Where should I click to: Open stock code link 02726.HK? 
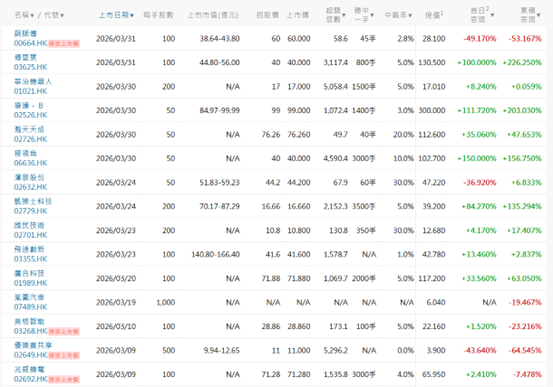click(x=30, y=139)
